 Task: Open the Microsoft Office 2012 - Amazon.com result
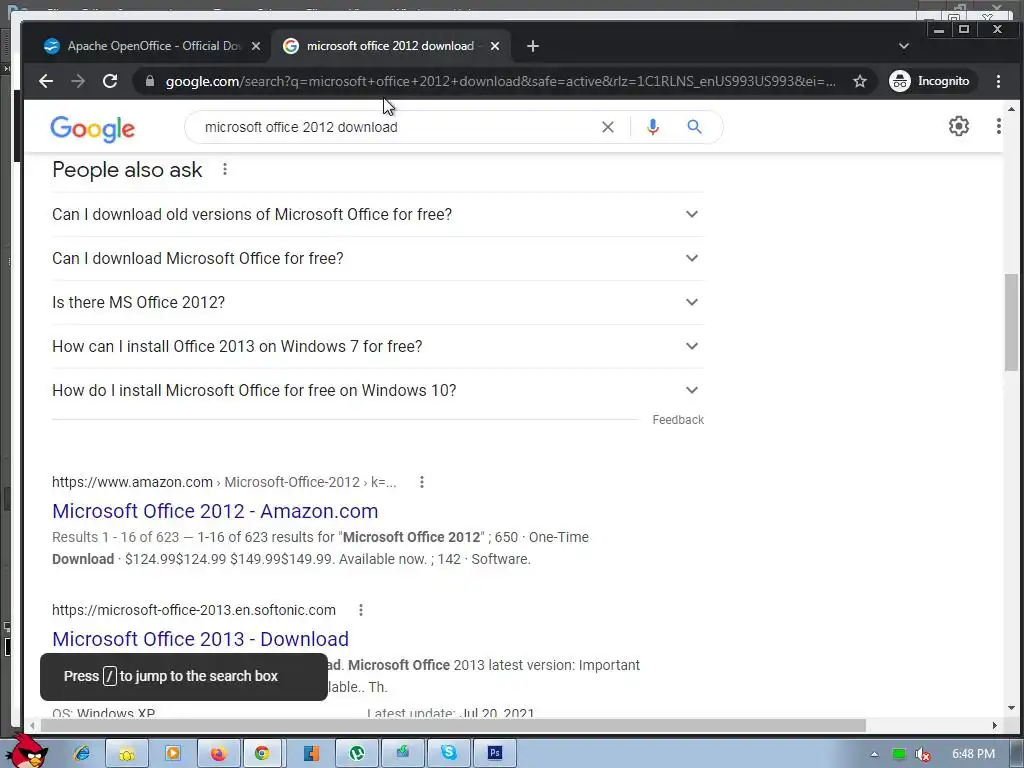click(x=215, y=511)
